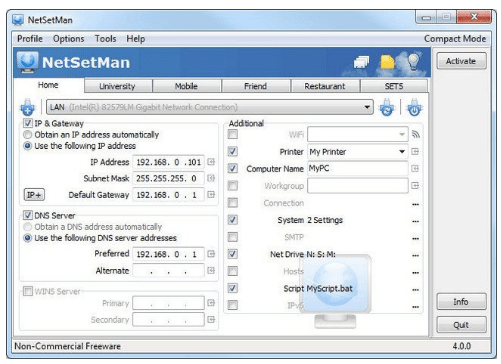Switch to Compact Mode
Screen dimensions: 501x364
(x=455, y=39)
